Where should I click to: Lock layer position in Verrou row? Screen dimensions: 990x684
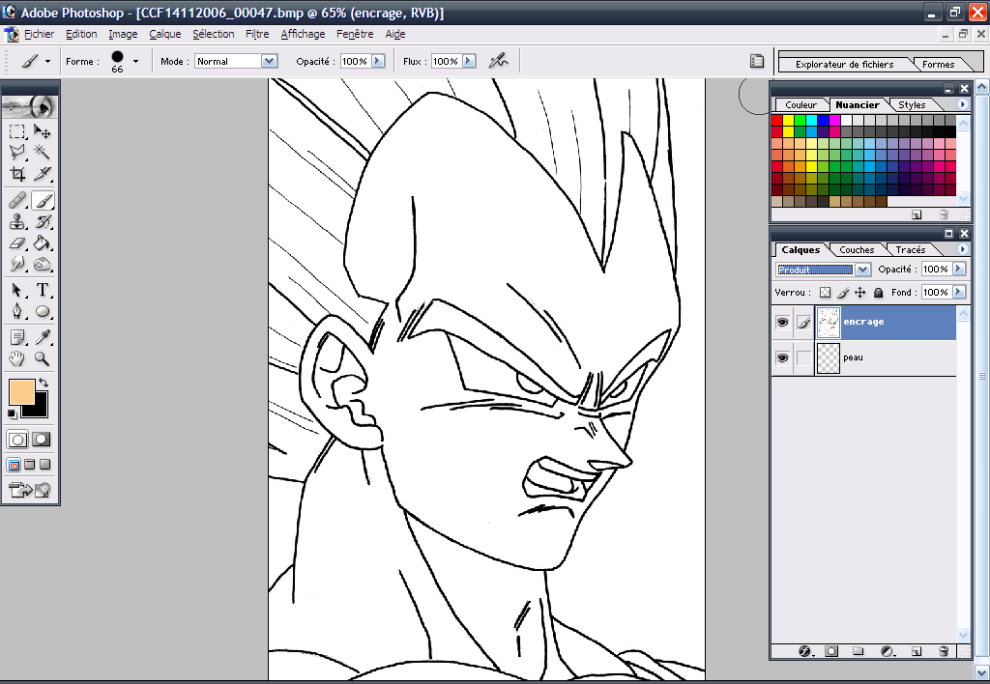click(x=860, y=292)
